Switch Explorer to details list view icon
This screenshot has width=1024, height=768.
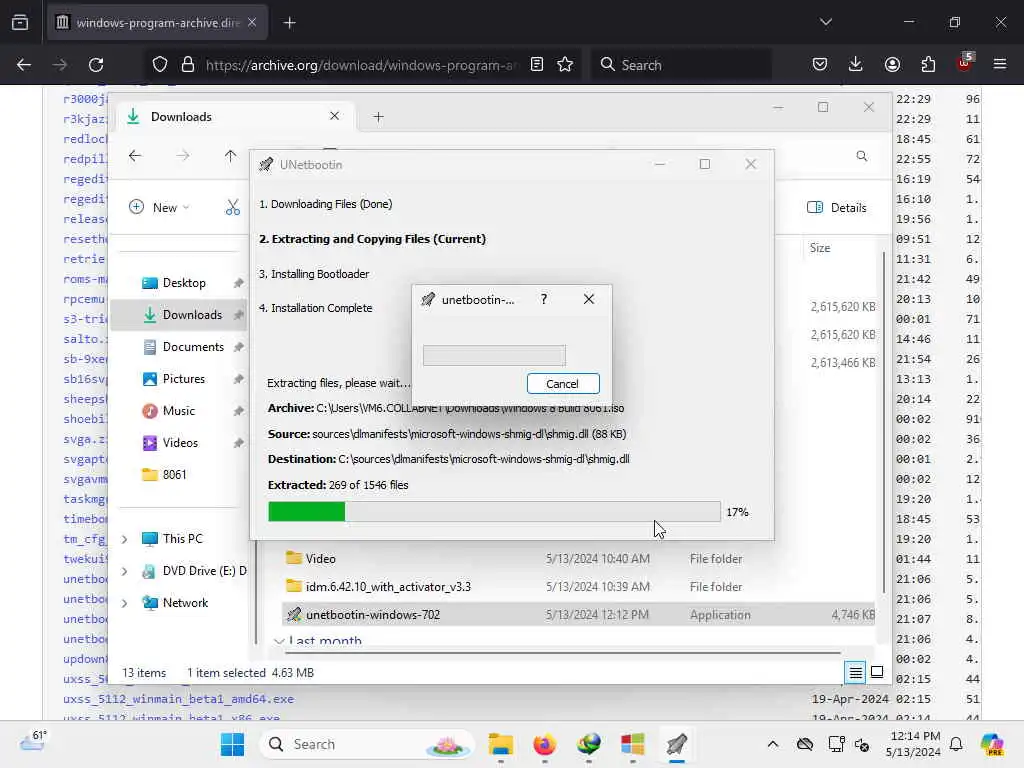(x=855, y=673)
